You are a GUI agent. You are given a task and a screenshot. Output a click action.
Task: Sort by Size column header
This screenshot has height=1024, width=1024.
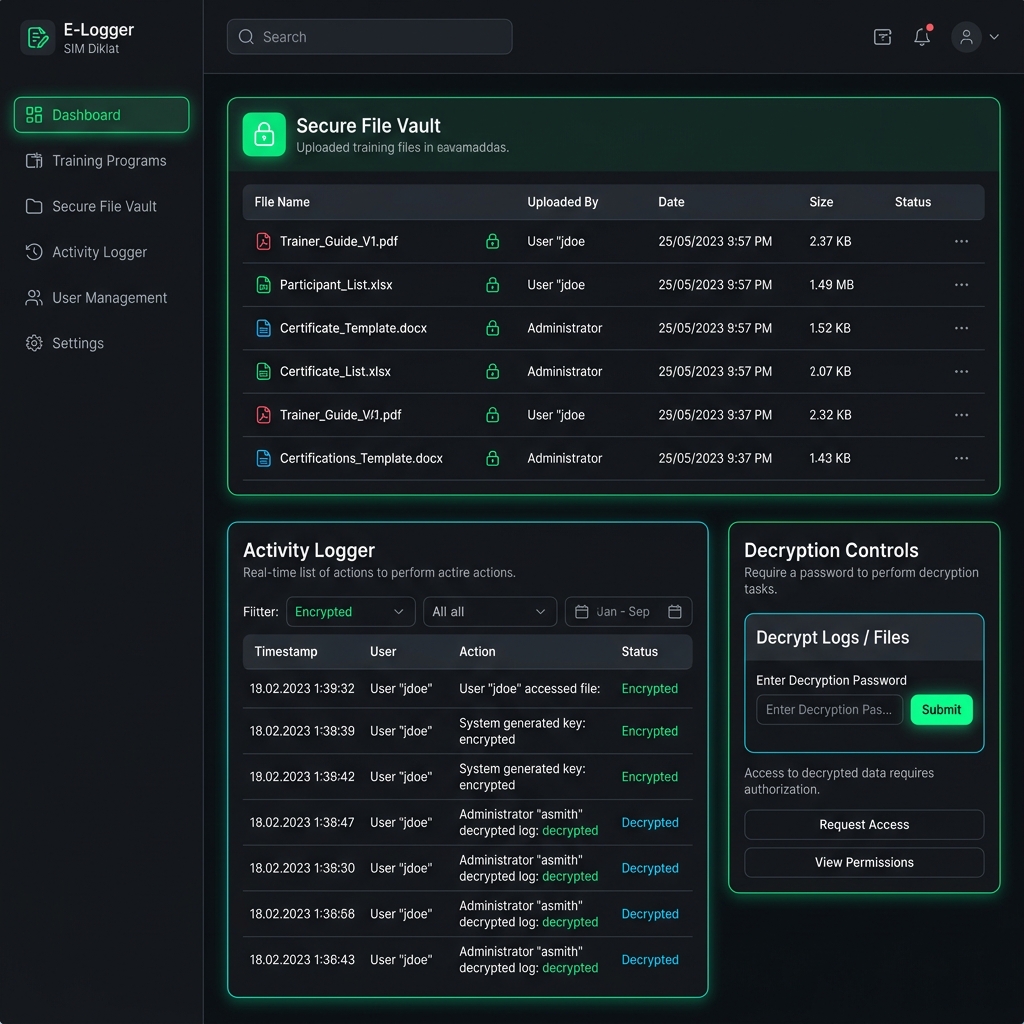point(821,202)
